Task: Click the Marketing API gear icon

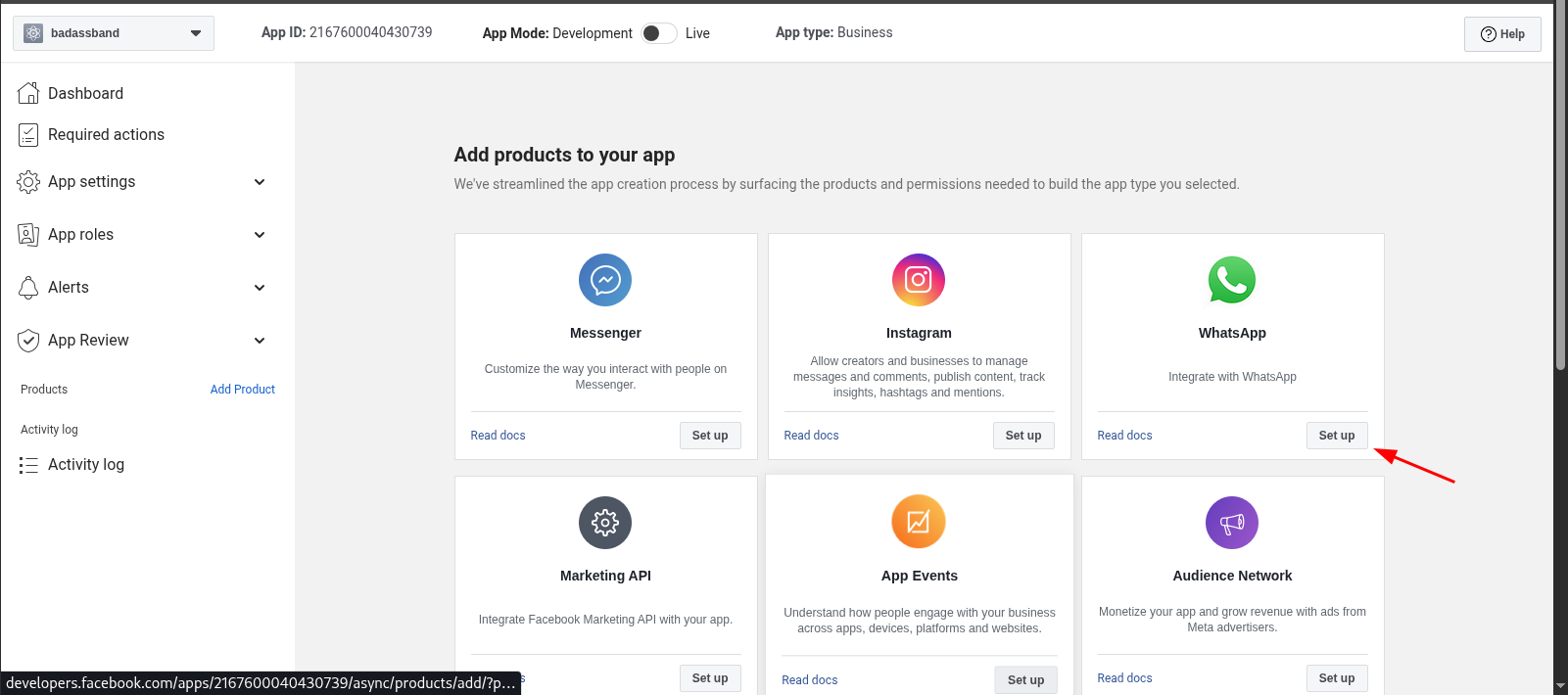Action: [x=605, y=523]
